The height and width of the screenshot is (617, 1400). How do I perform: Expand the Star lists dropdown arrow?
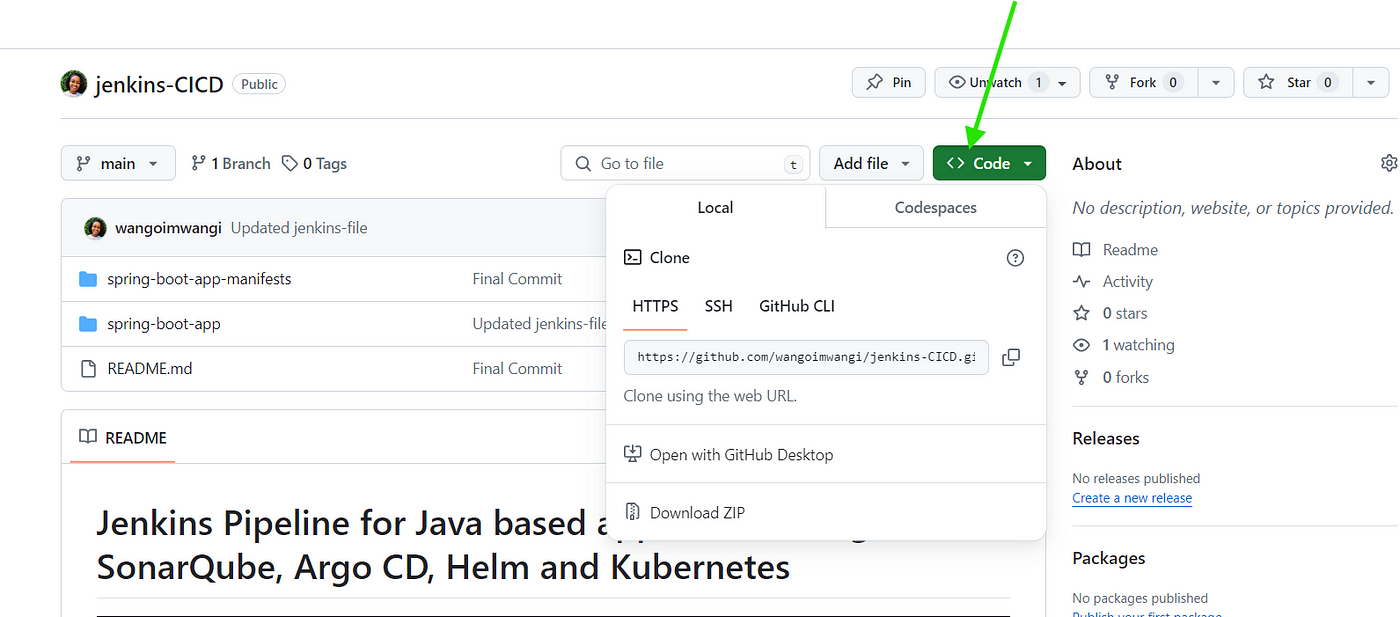click(1370, 82)
